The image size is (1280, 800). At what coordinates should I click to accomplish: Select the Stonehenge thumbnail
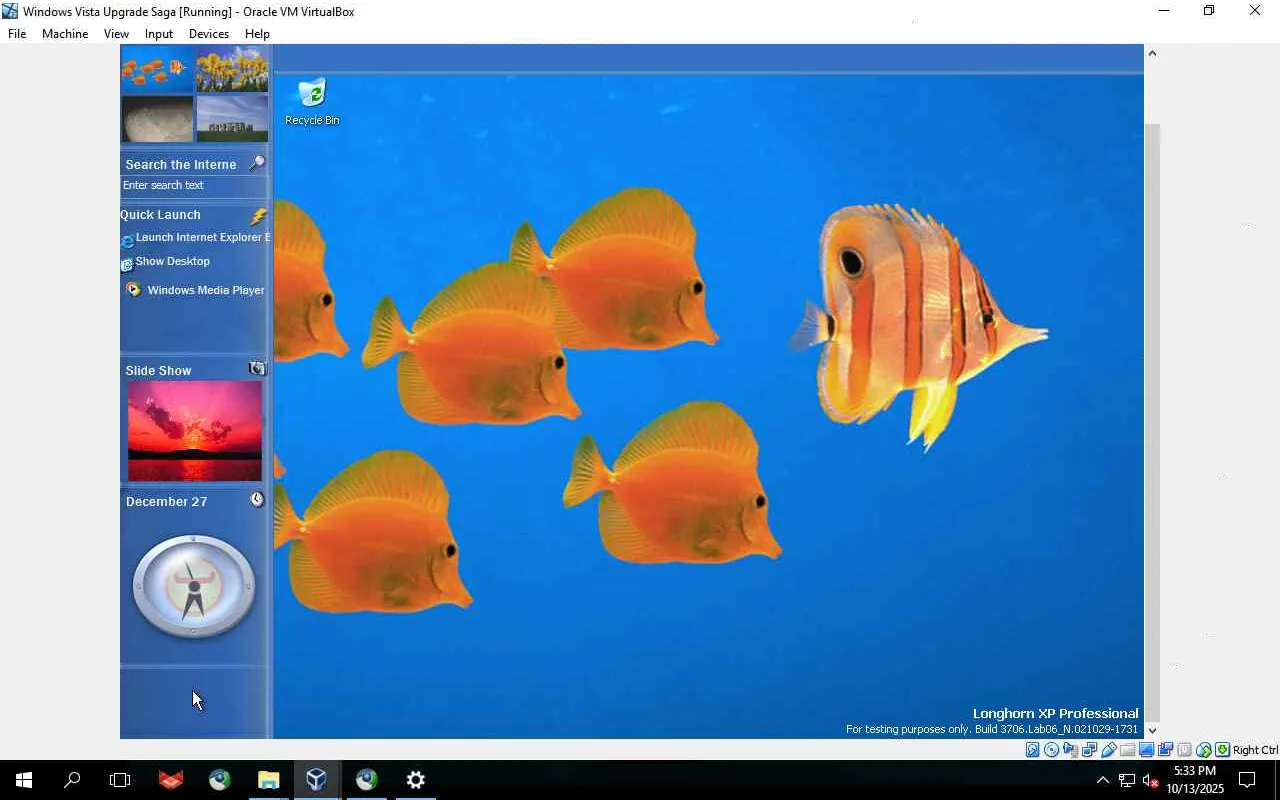click(232, 119)
